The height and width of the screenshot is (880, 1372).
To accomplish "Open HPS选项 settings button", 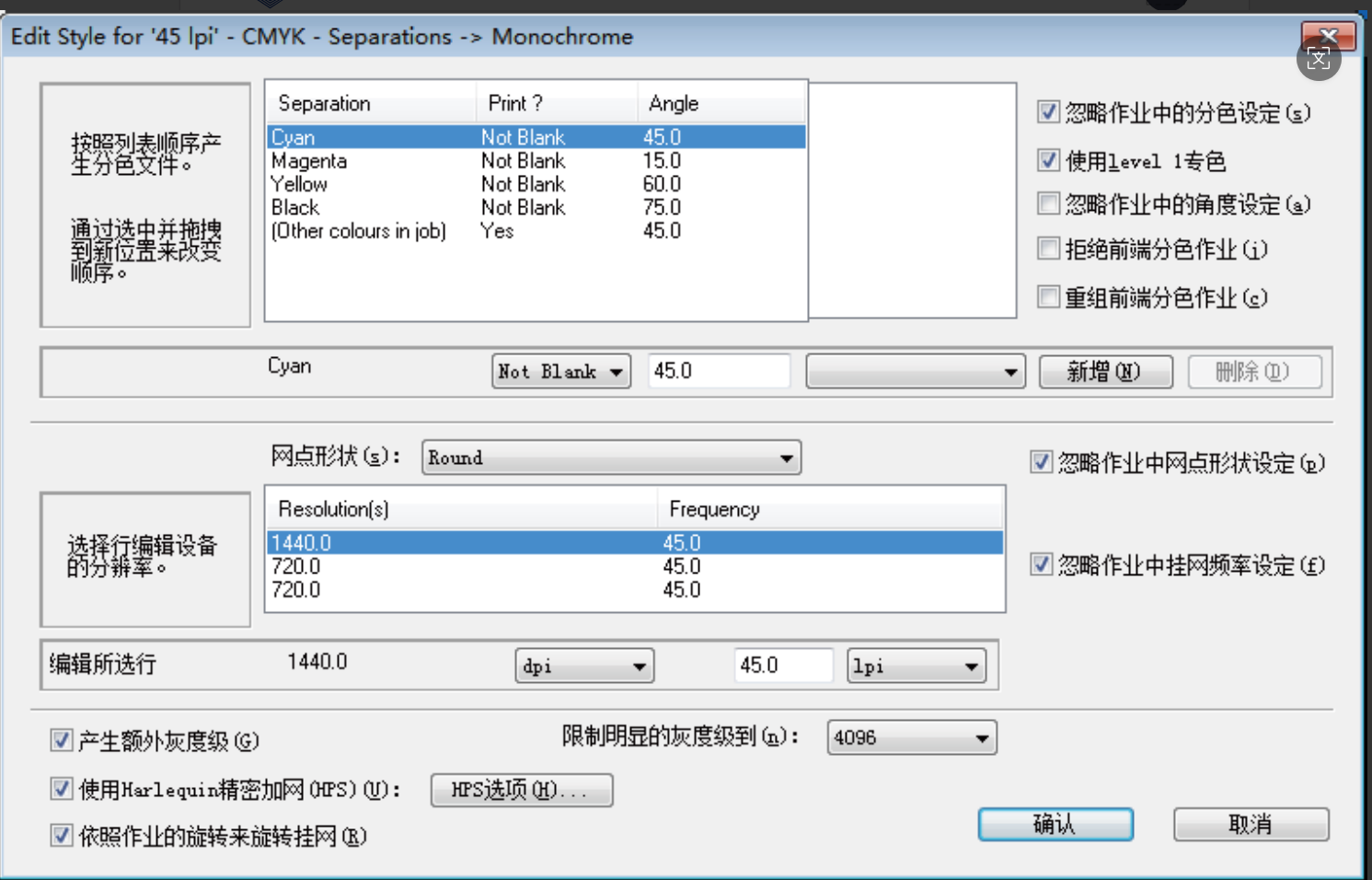I will pyautogui.click(x=521, y=790).
